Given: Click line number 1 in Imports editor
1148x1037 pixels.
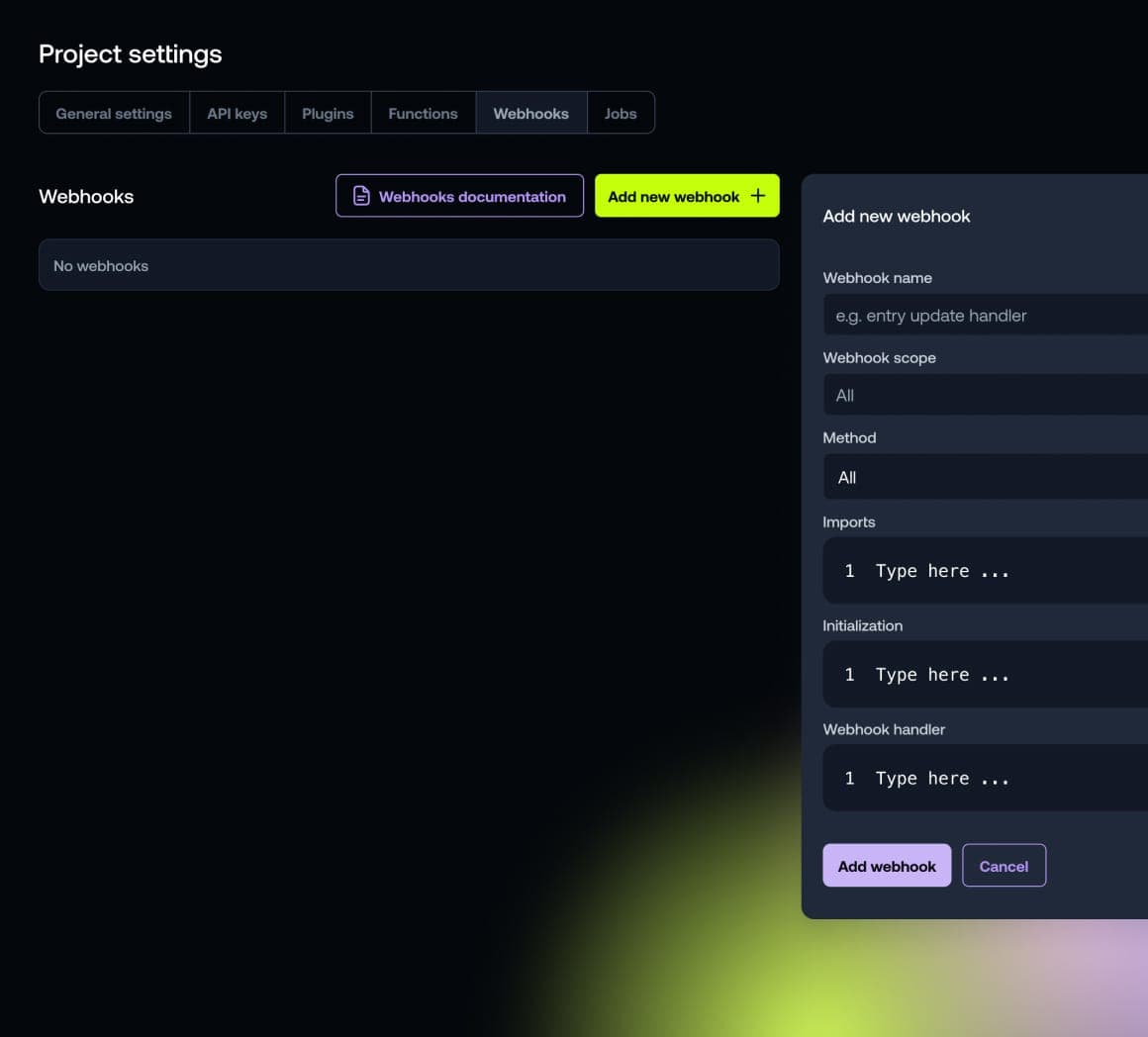Looking at the screenshot, I should [x=849, y=571].
